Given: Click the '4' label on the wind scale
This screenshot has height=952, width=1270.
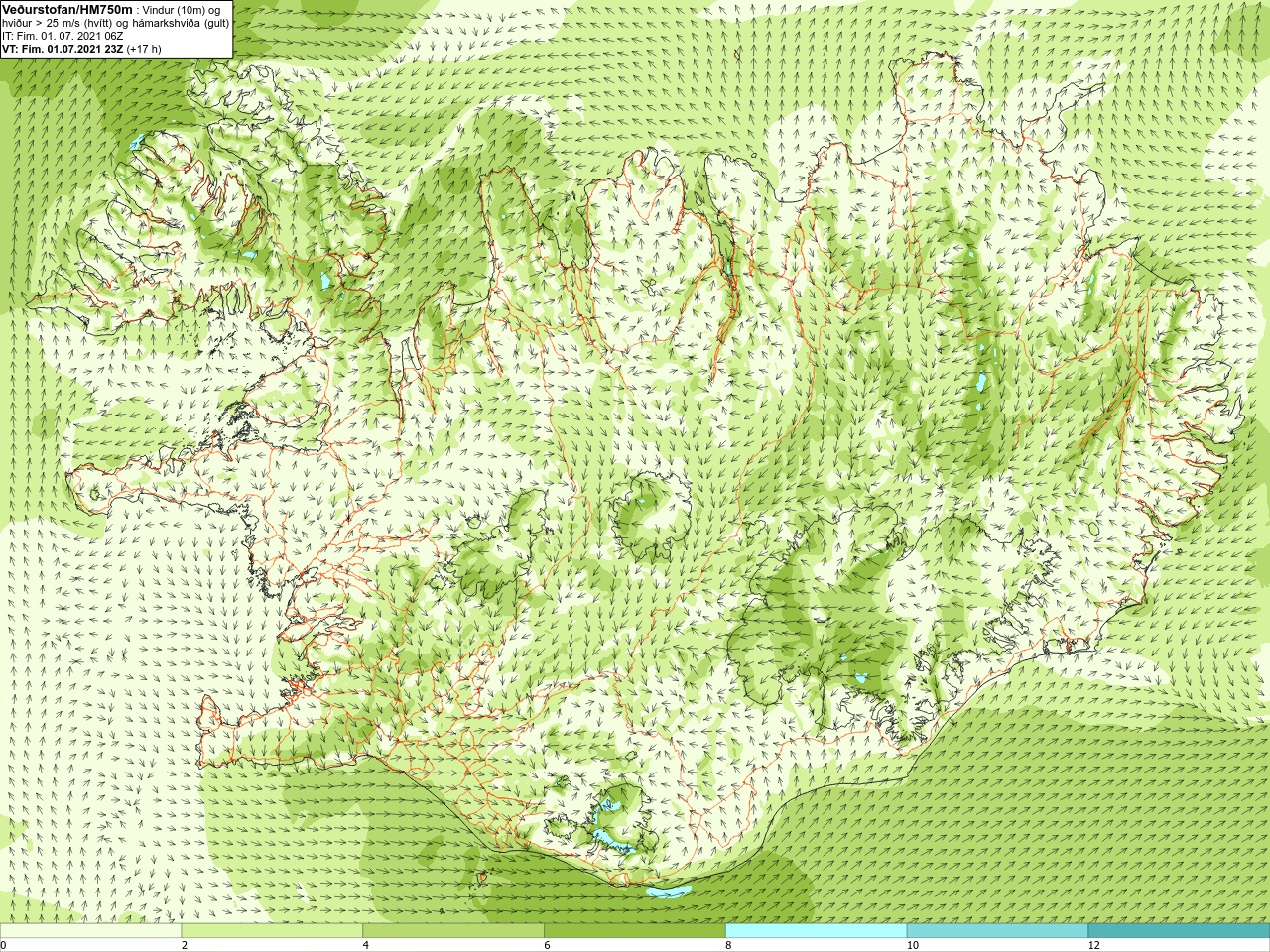Looking at the screenshot, I should click(366, 945).
